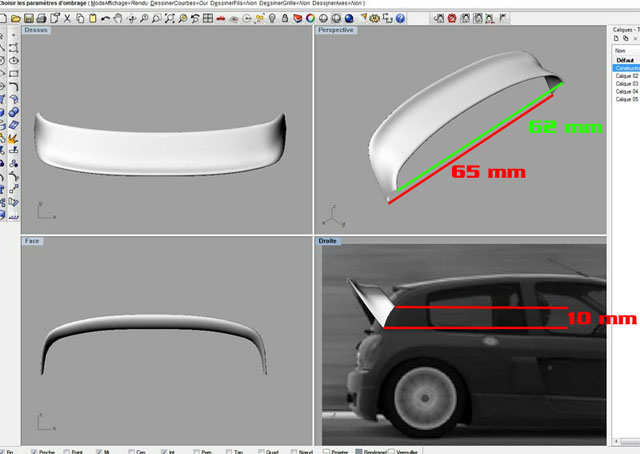640x454 pixels.
Task: Enable the Point object snap checkbox
Action: coord(64,451)
